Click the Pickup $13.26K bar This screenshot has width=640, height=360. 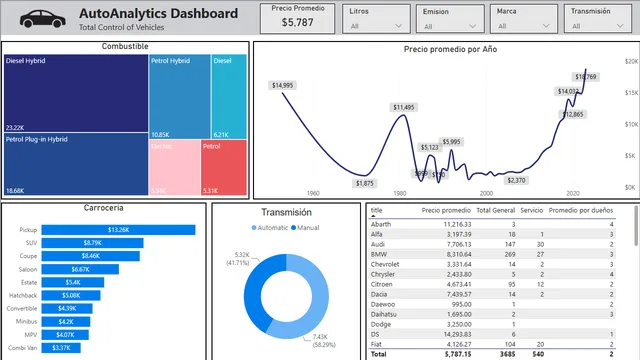(118, 230)
